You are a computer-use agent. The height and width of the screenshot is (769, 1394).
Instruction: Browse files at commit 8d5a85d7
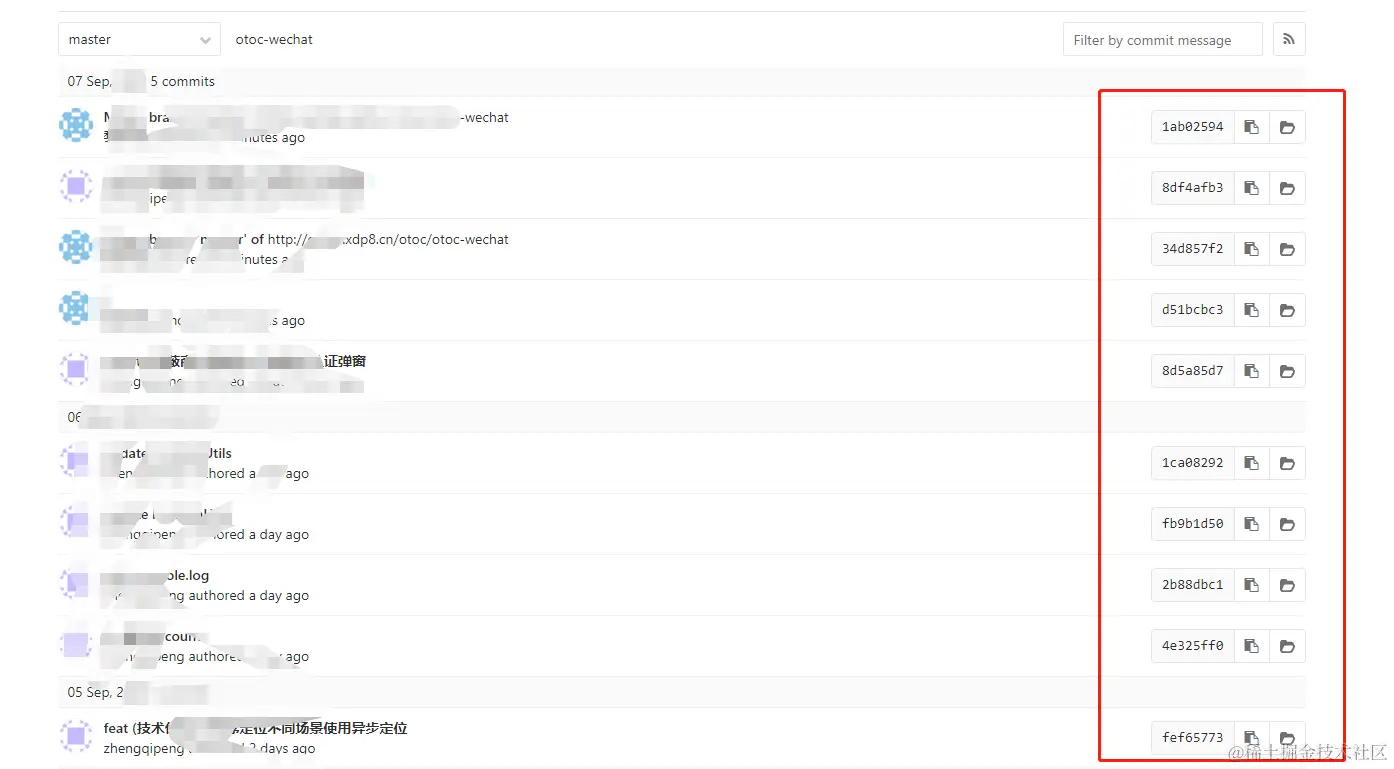pos(1287,371)
